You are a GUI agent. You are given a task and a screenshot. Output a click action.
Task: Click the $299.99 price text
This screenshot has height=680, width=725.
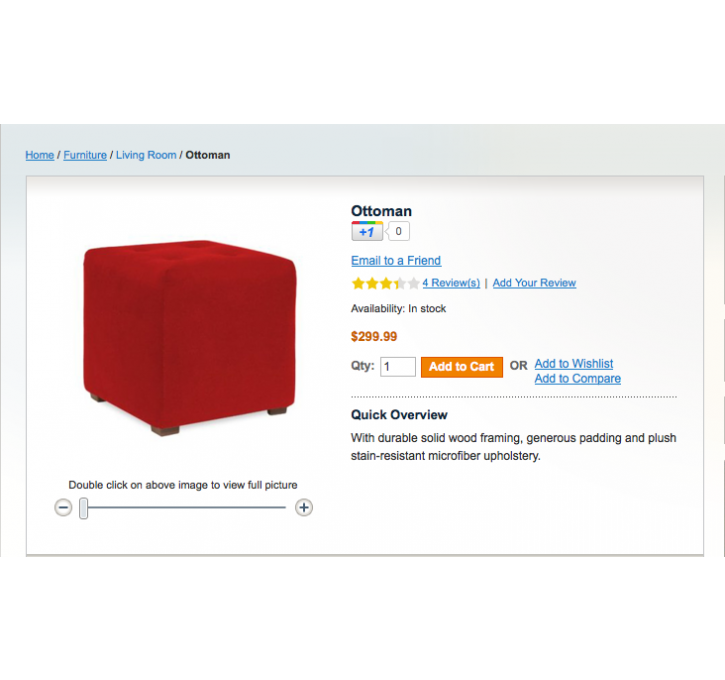tap(374, 337)
